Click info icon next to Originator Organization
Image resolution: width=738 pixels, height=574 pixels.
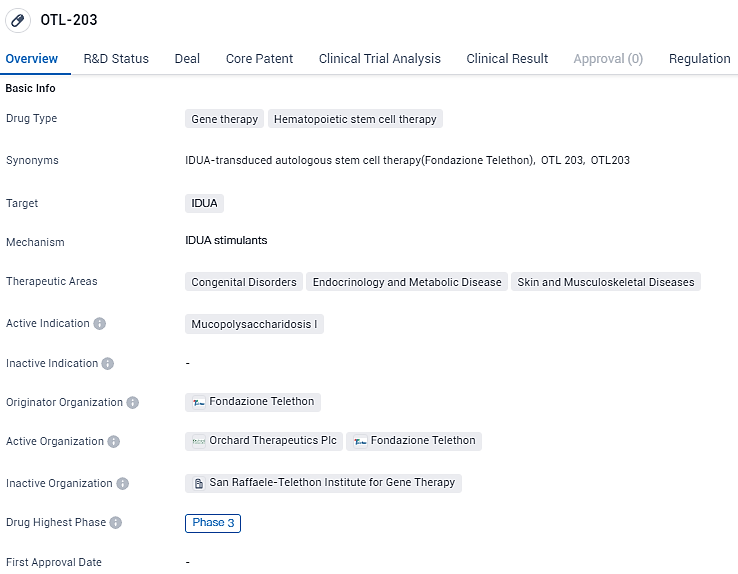tap(133, 403)
